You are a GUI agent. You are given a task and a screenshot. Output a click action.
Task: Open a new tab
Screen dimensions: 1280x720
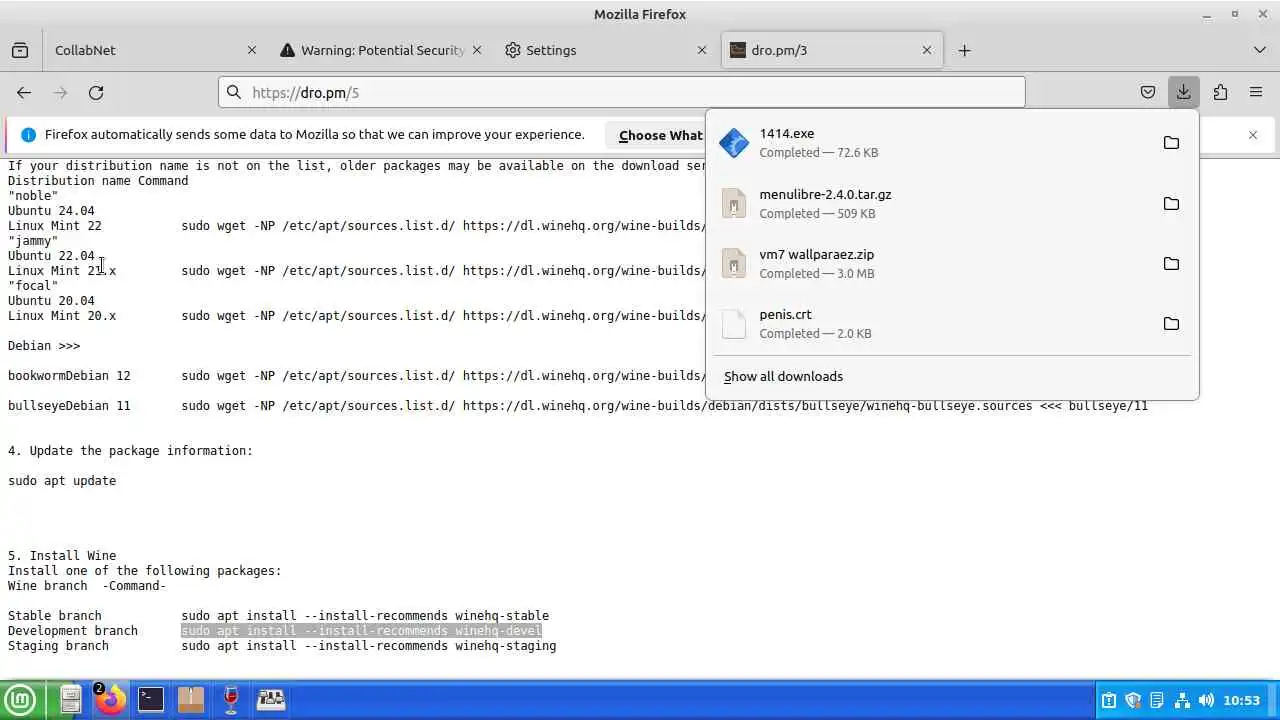click(x=964, y=50)
